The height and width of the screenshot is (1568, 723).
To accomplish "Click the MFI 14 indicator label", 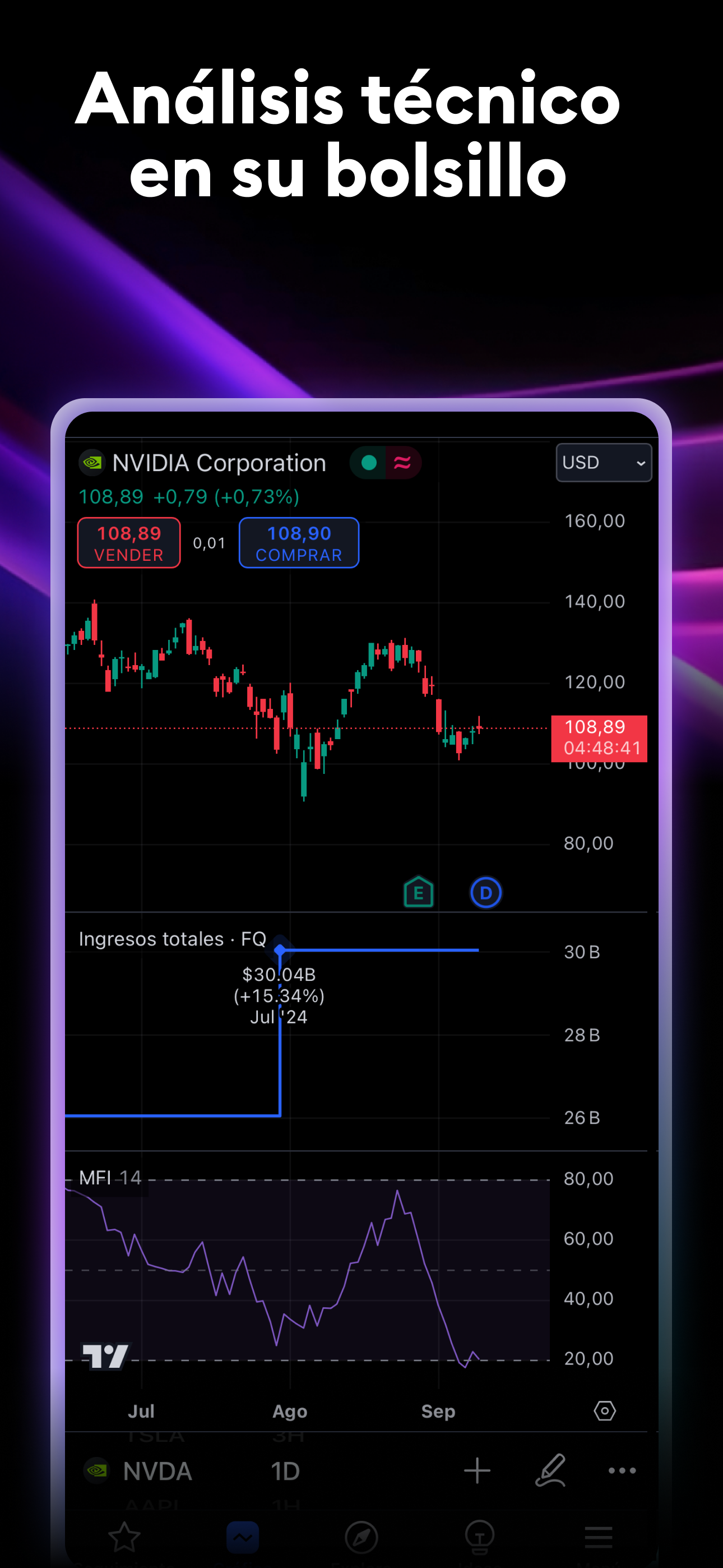I will 110,1178.
